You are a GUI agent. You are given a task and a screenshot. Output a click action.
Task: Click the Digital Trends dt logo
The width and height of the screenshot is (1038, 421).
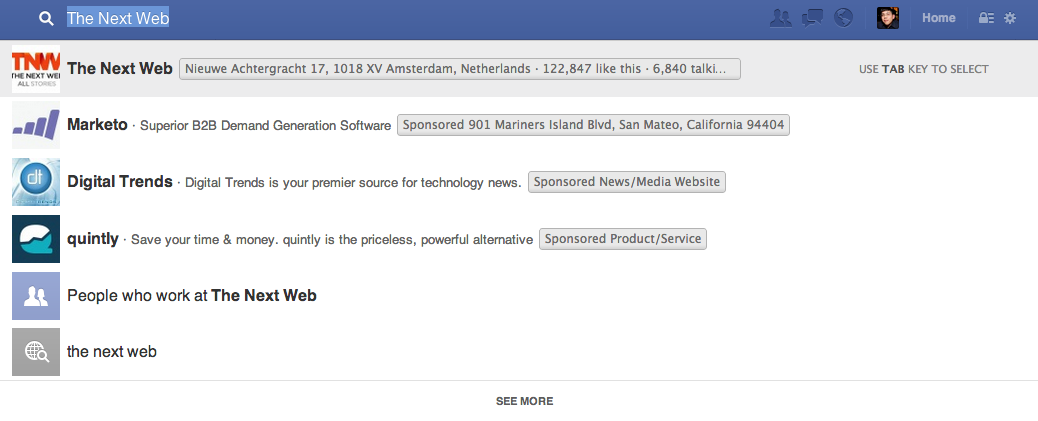[36, 182]
